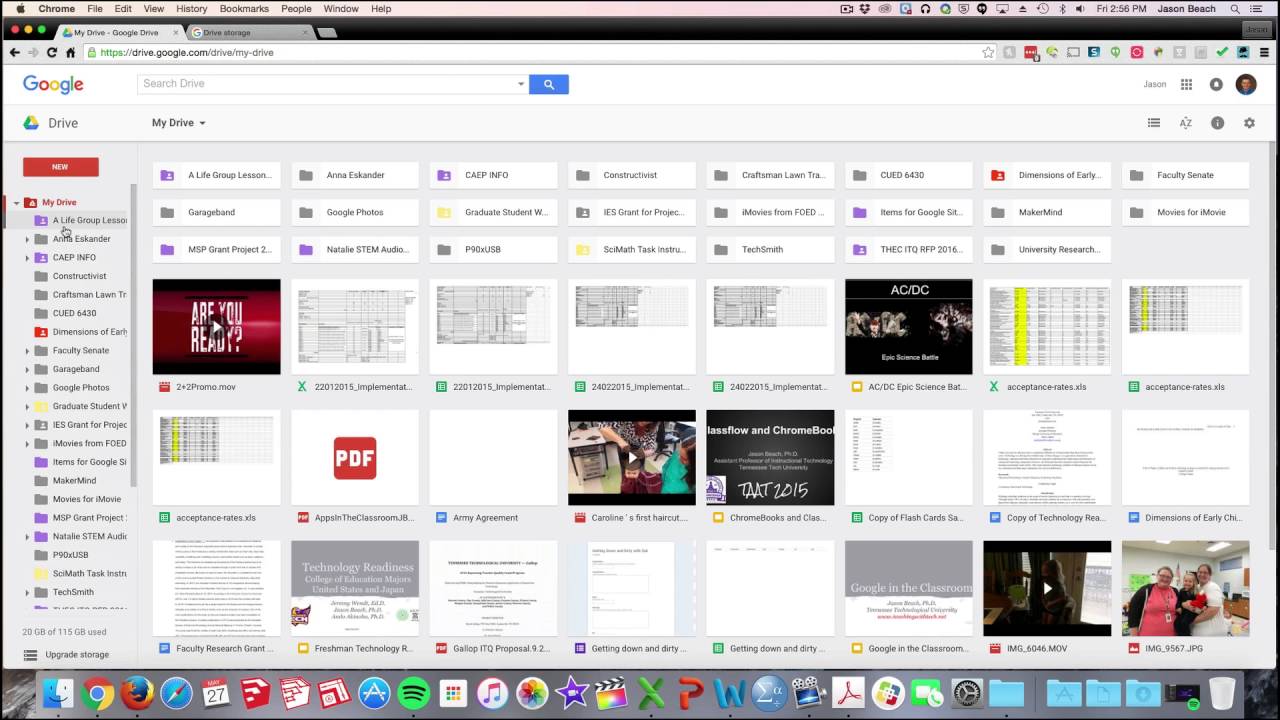Bookmark page with star icon

click(x=988, y=52)
